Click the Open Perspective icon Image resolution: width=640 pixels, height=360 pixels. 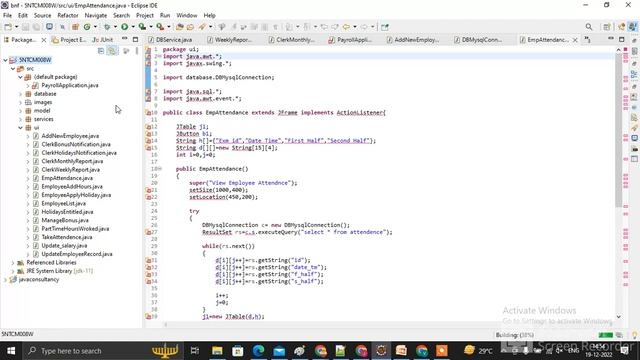tap(607, 27)
